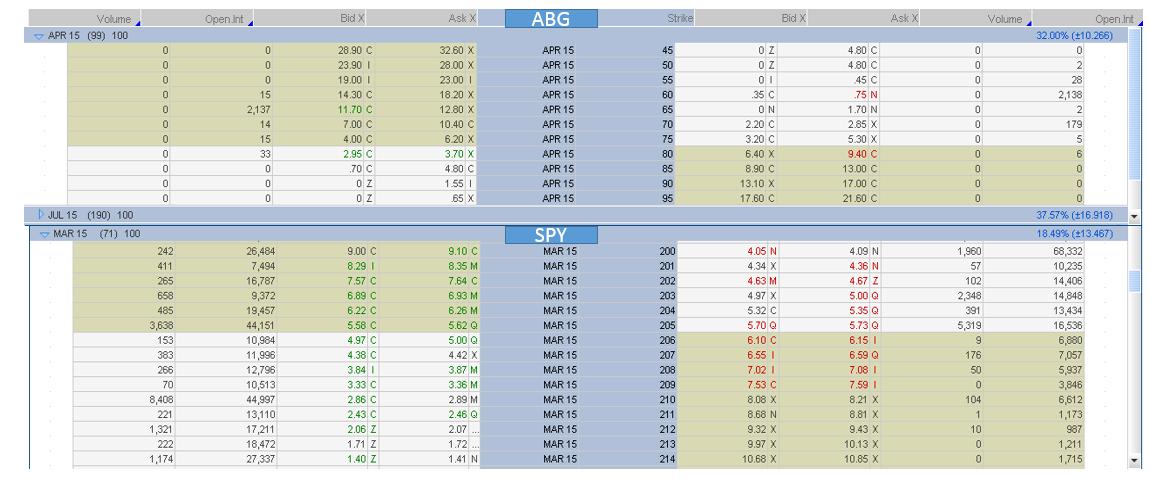Viewport: 1150px width, 483px height.
Task: Click SPY call volume 1,321
Action: click(161, 429)
